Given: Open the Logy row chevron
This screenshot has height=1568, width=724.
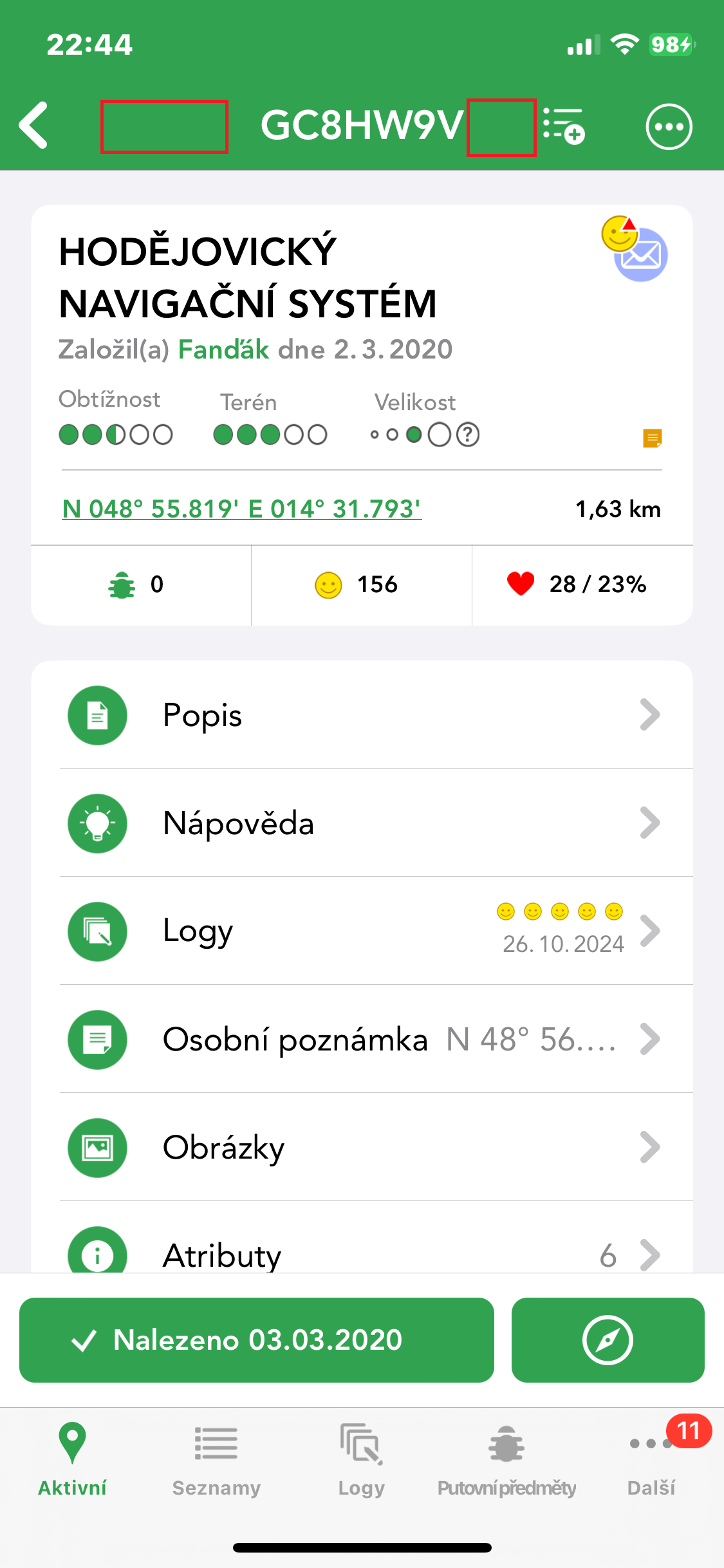Looking at the screenshot, I should click(x=650, y=931).
